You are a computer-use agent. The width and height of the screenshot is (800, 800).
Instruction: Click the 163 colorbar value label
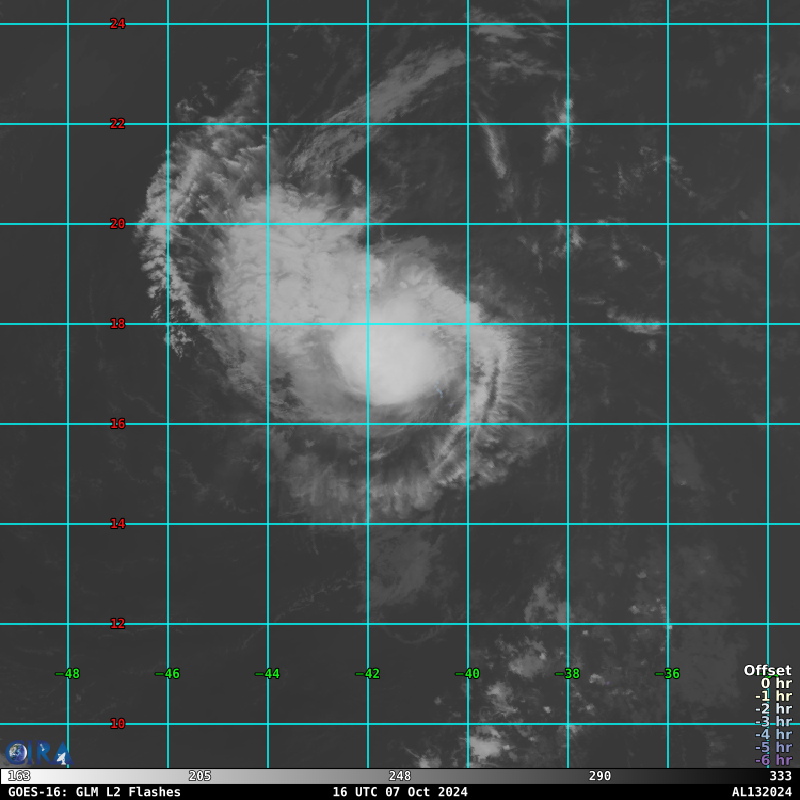pyautogui.click(x=19, y=777)
